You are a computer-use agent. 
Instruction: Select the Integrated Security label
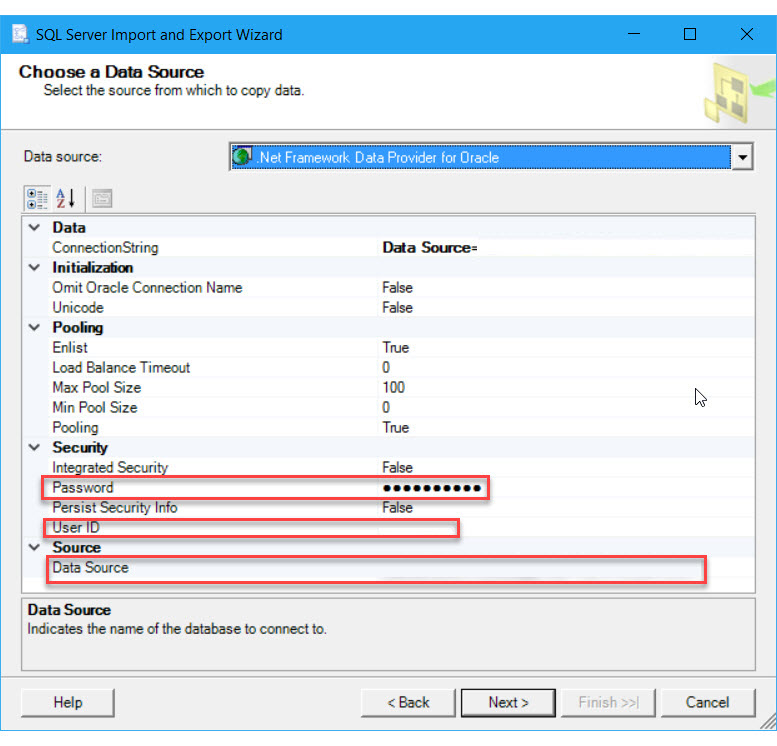[x=110, y=467]
